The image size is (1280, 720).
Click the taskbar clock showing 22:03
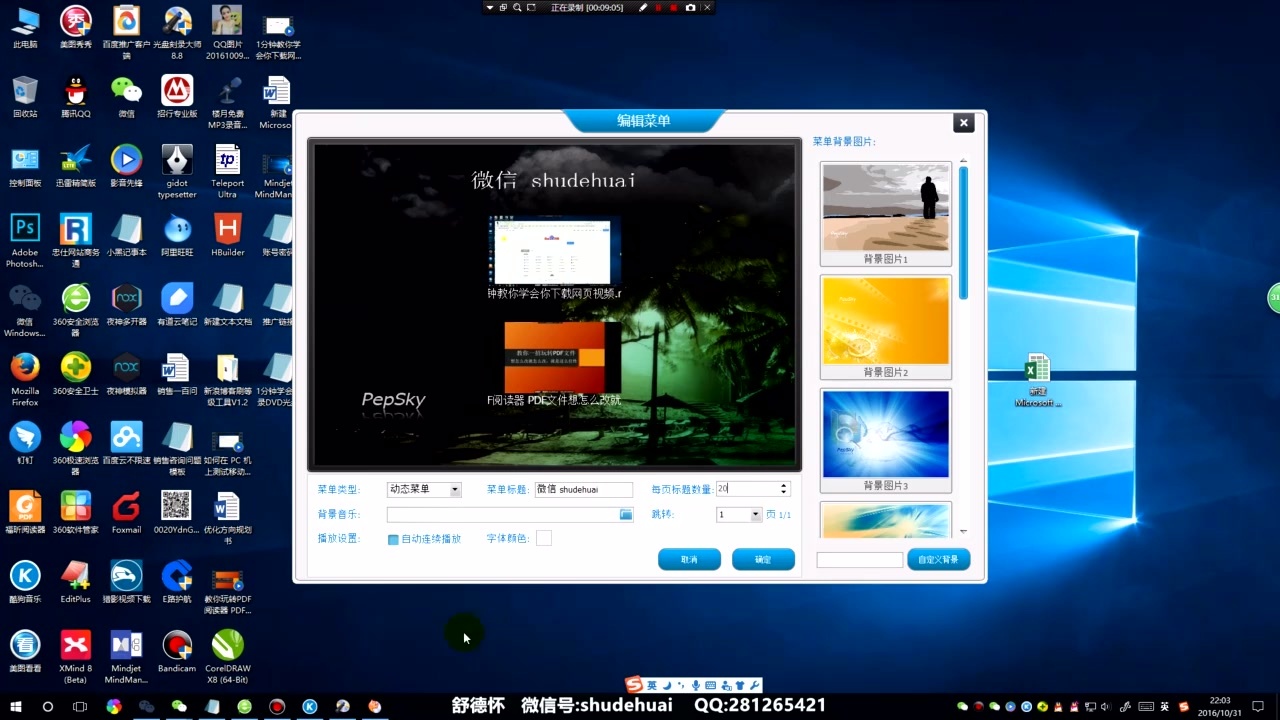coord(1221,706)
